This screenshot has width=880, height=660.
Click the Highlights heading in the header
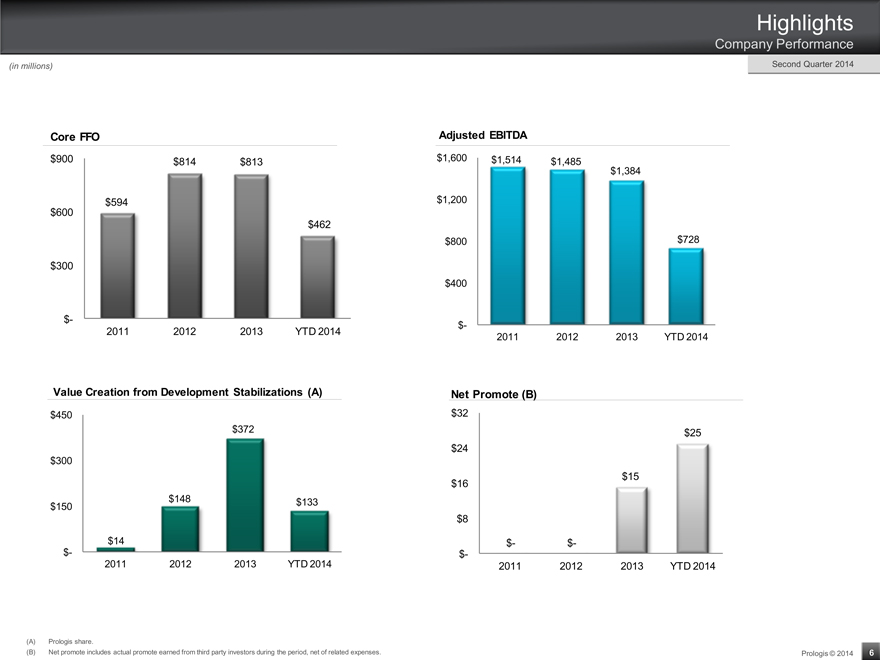click(804, 22)
